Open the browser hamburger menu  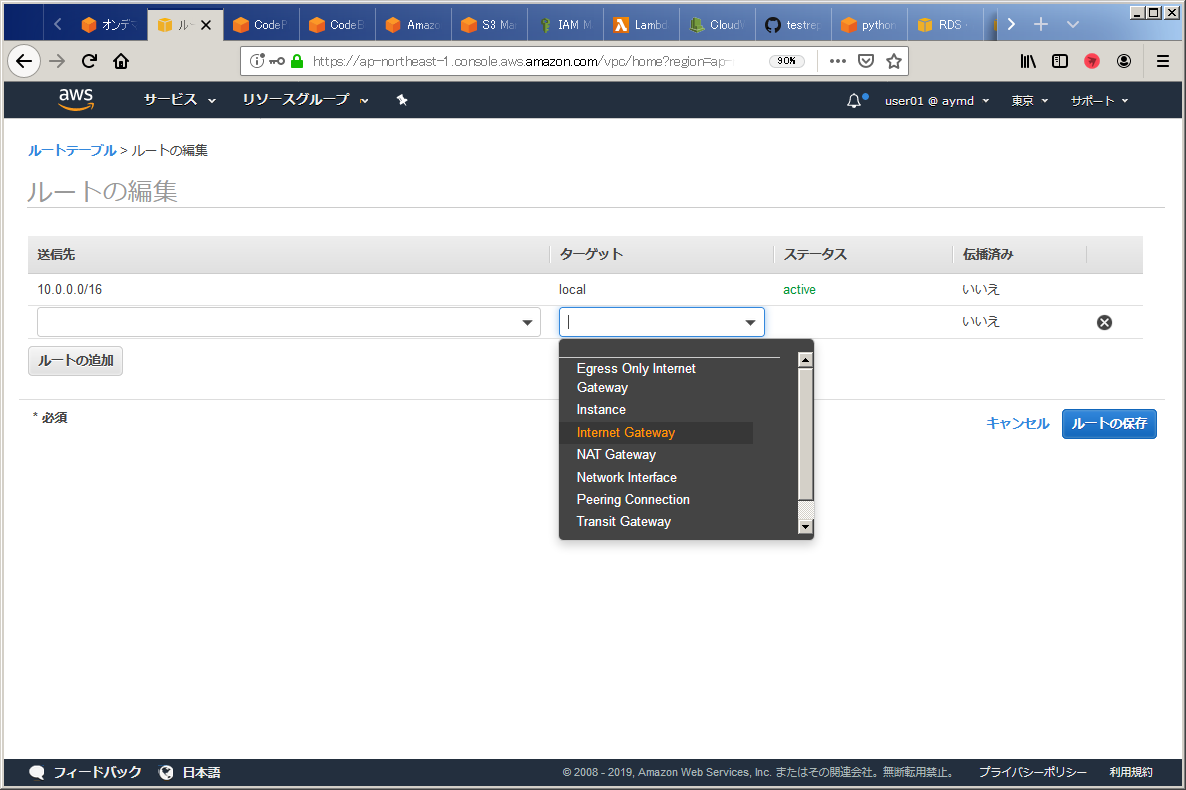(1163, 61)
